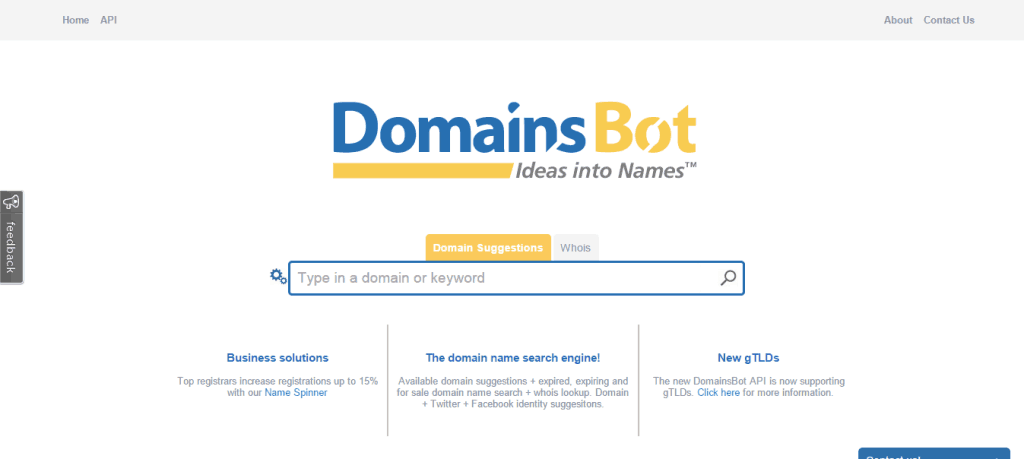Open the API navigation link
The height and width of the screenshot is (459, 1024).
click(108, 20)
